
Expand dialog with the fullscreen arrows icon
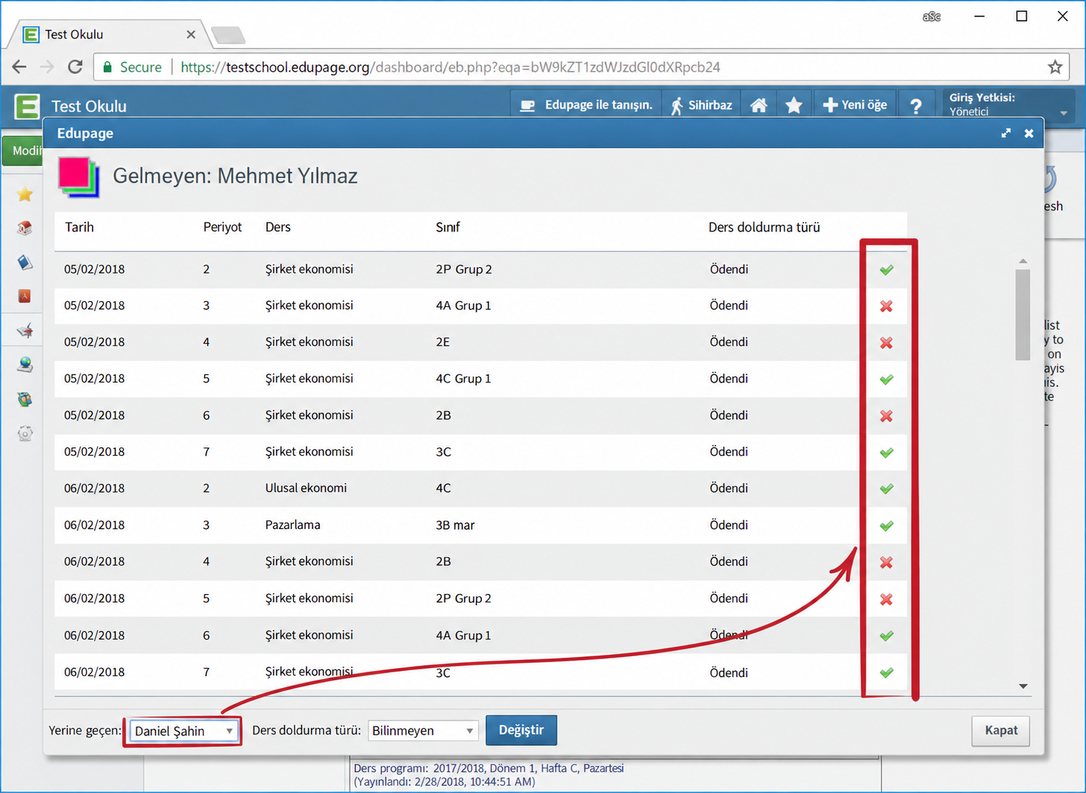click(x=1006, y=133)
